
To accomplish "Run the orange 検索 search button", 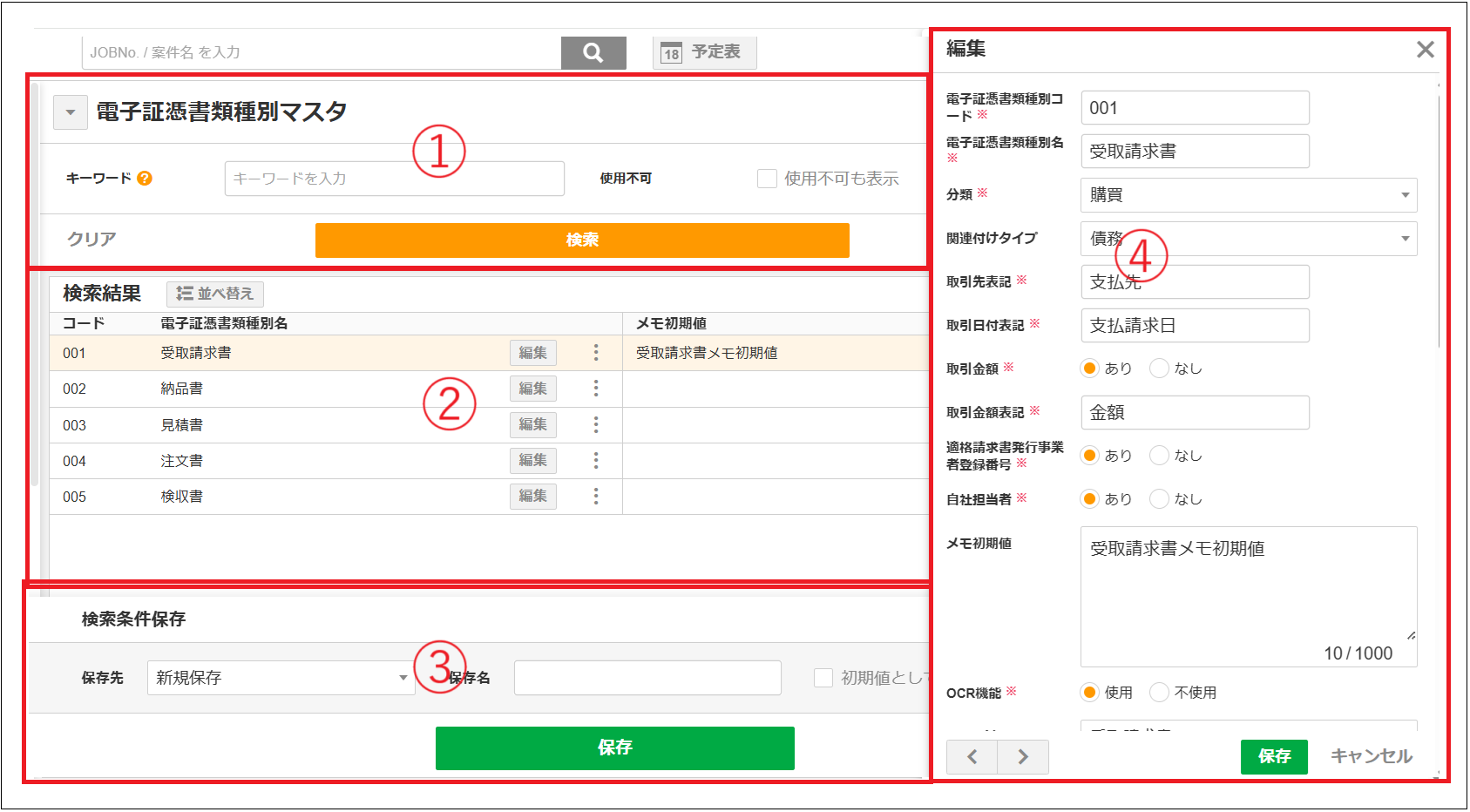I will point(581,240).
